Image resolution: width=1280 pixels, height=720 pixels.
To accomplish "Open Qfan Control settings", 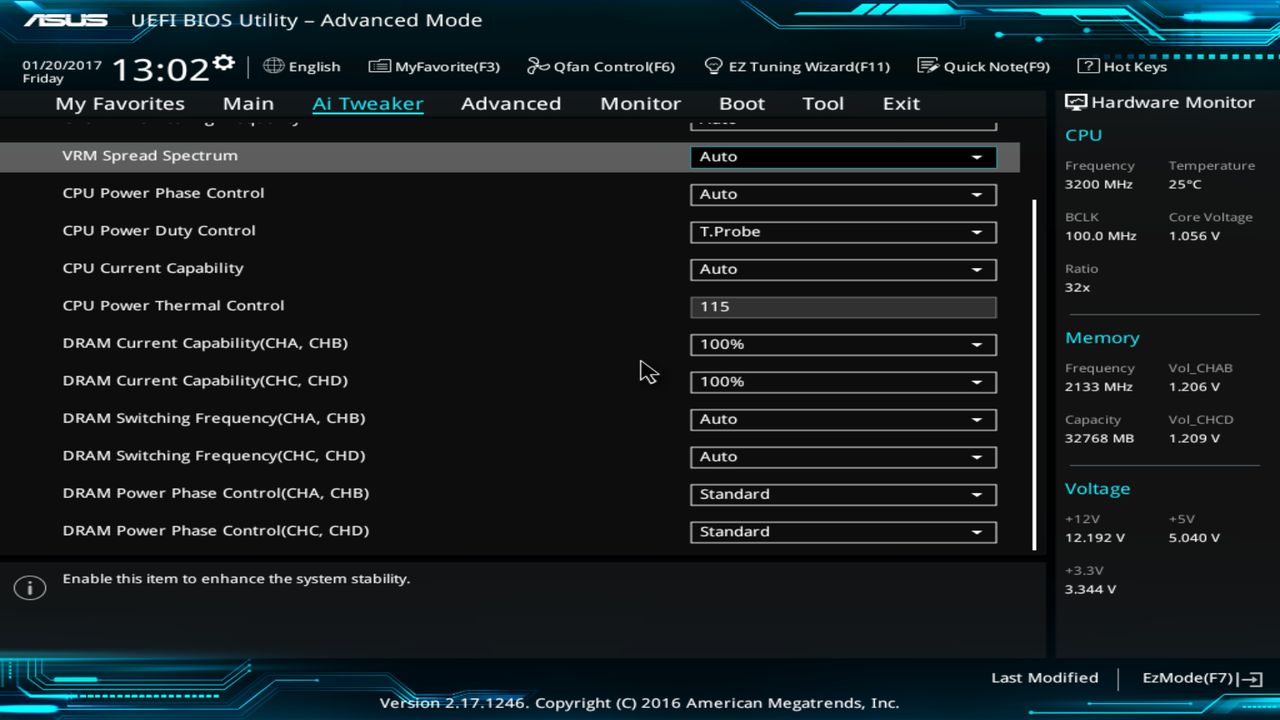I will [x=601, y=66].
